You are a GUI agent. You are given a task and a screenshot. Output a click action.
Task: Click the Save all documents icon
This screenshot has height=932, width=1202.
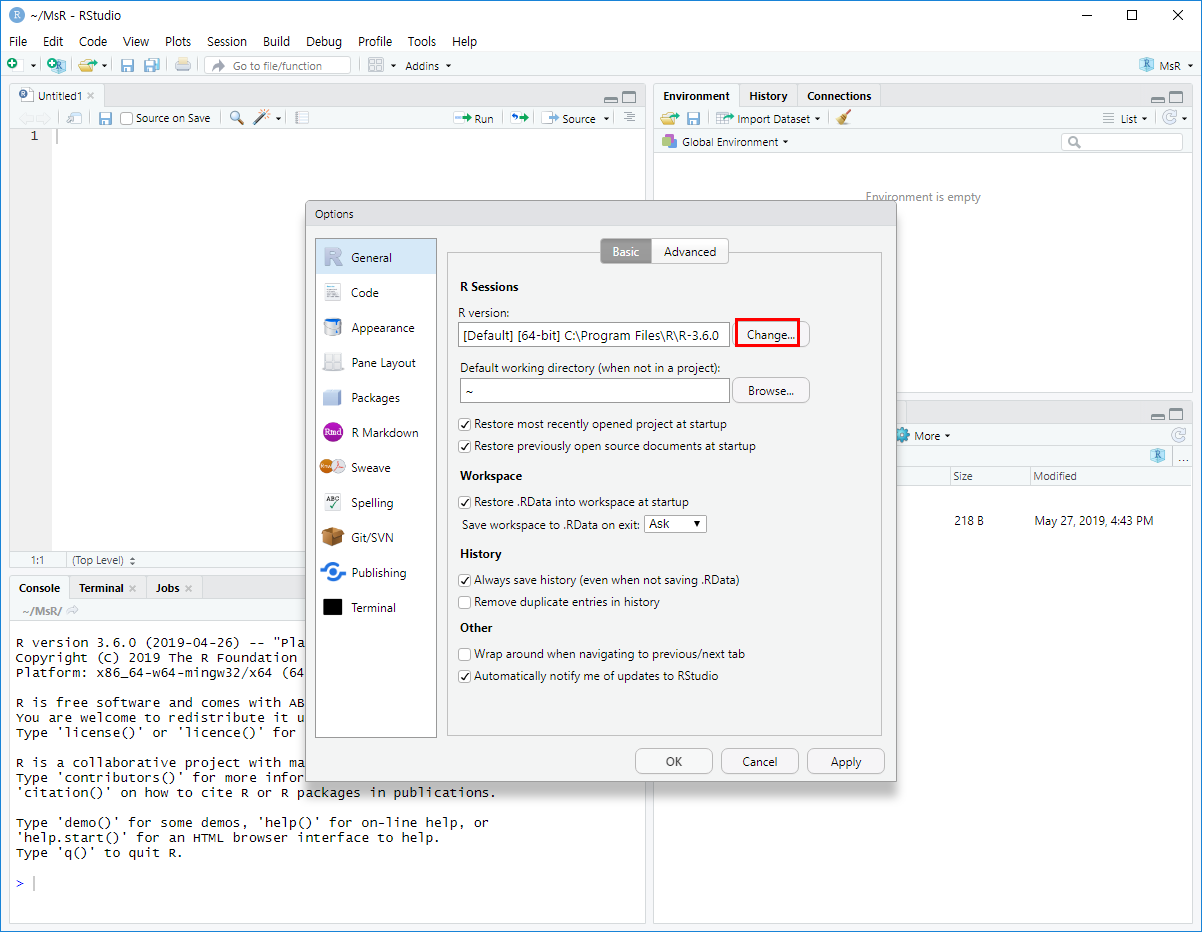151,65
